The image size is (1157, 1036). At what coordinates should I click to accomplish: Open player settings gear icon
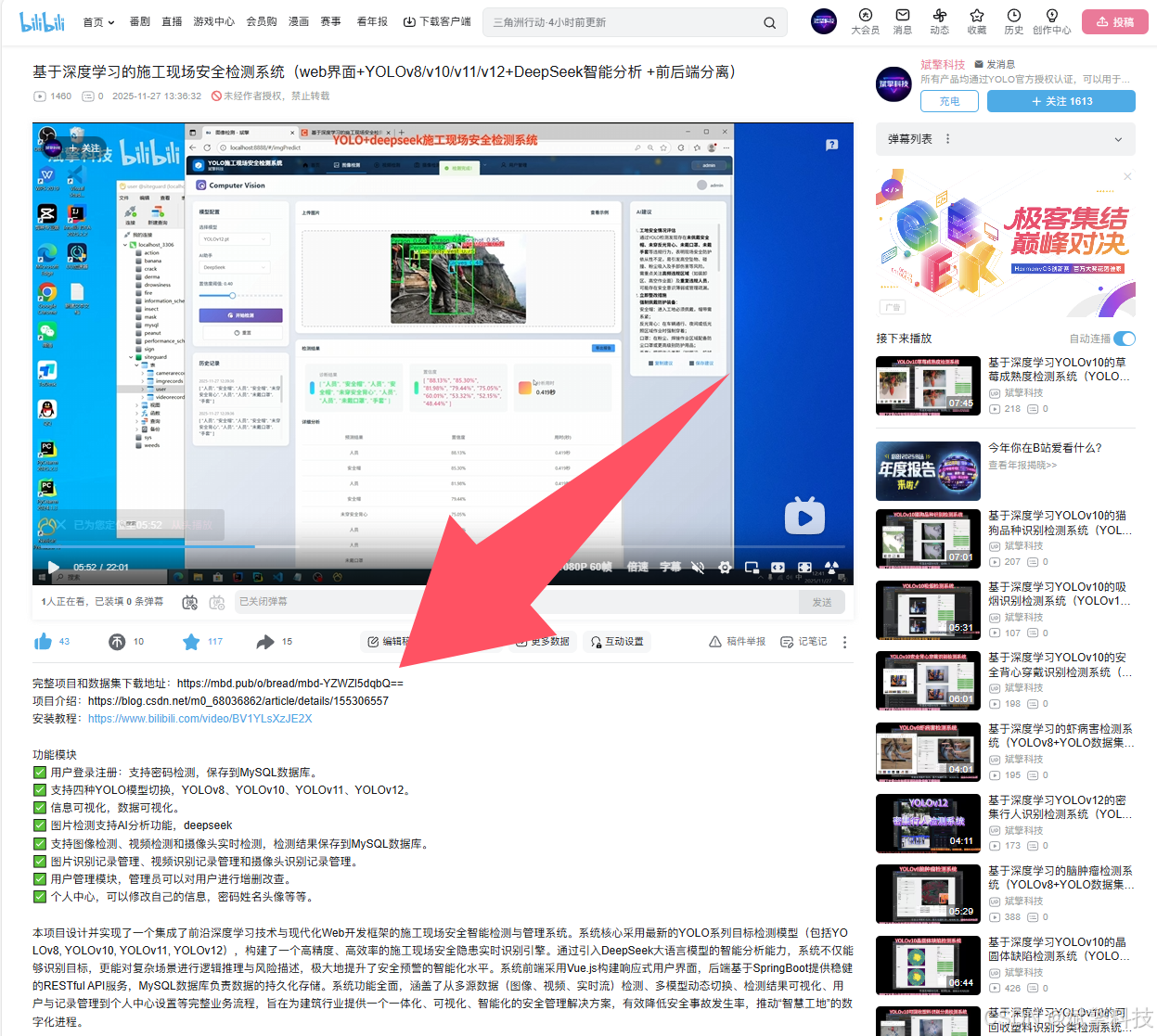(725, 567)
